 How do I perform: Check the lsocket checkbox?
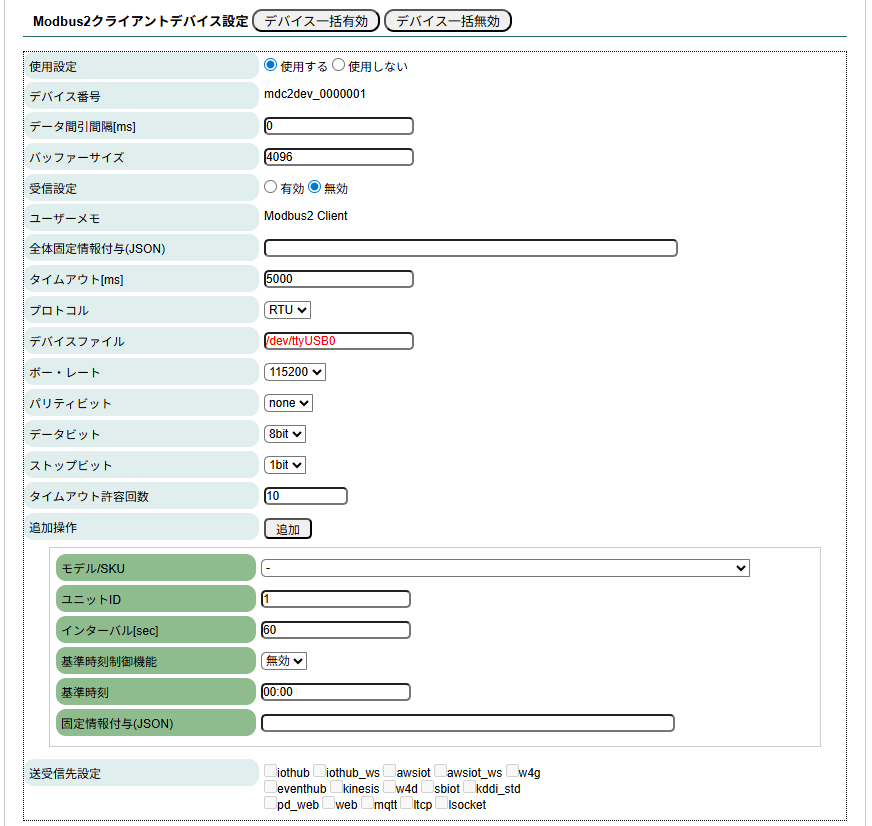442,803
